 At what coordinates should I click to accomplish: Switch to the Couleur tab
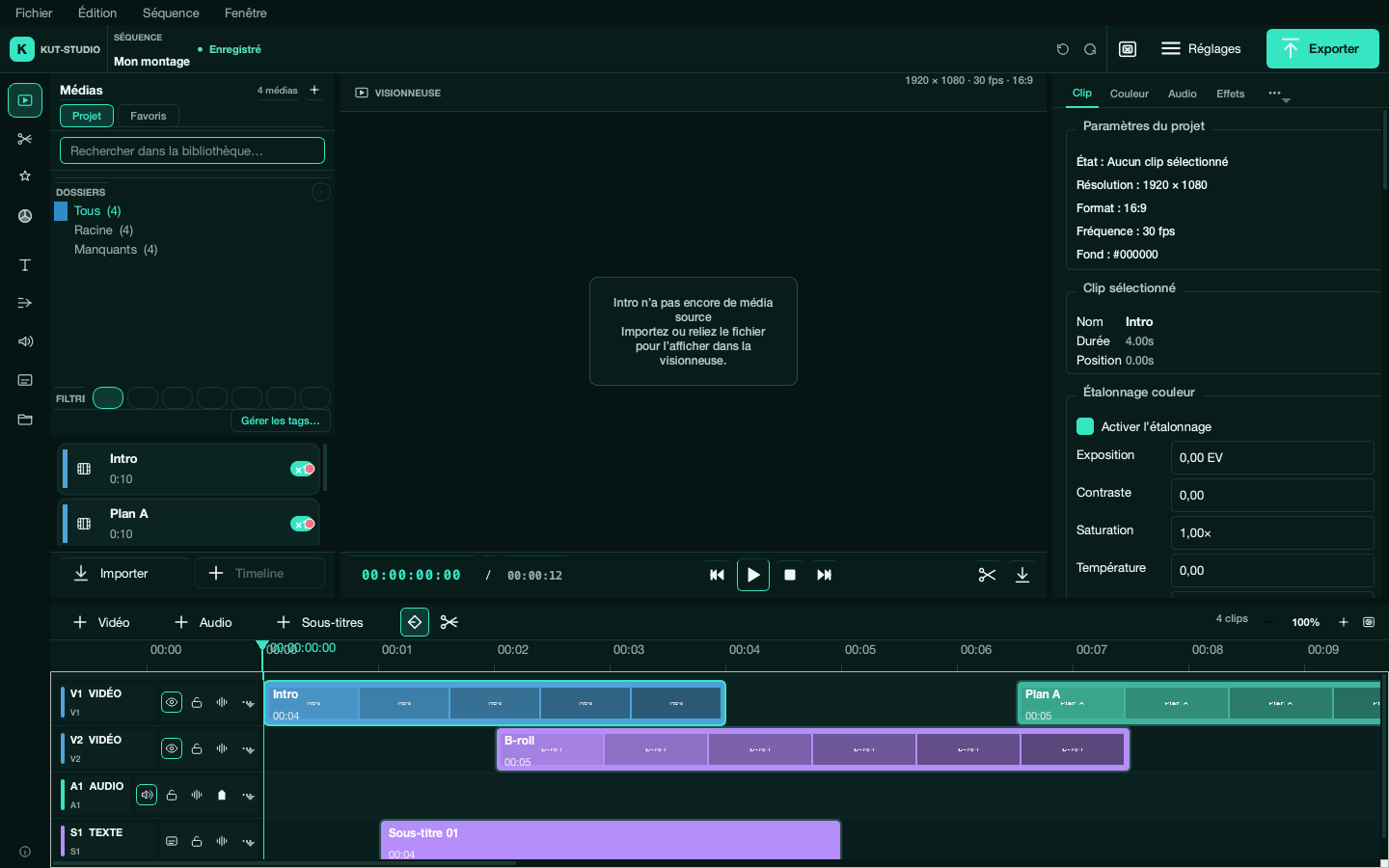[1129, 94]
